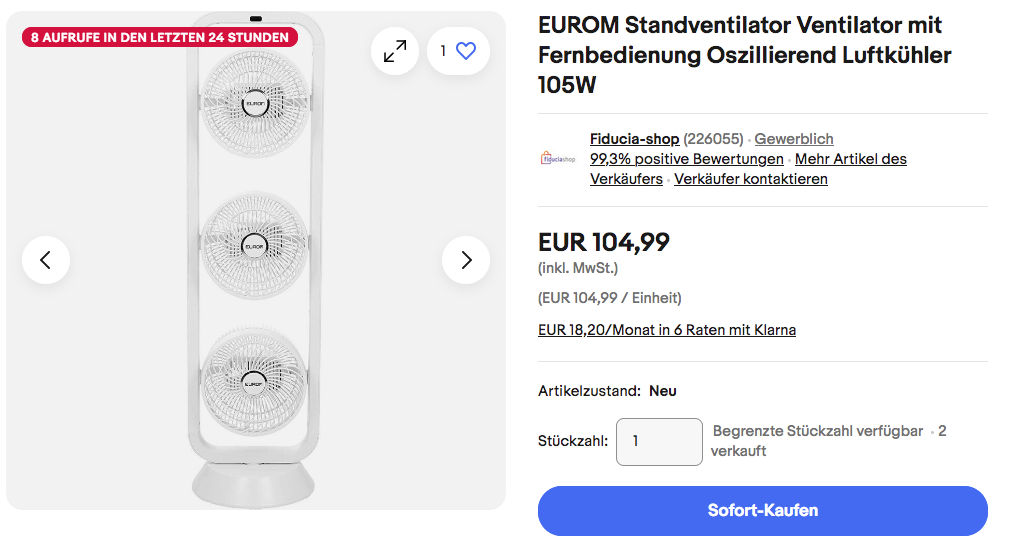Viewport: 1009px width, 541px height.
Task: Open the 99,3% positive Bewertungen link
Action: (686, 159)
